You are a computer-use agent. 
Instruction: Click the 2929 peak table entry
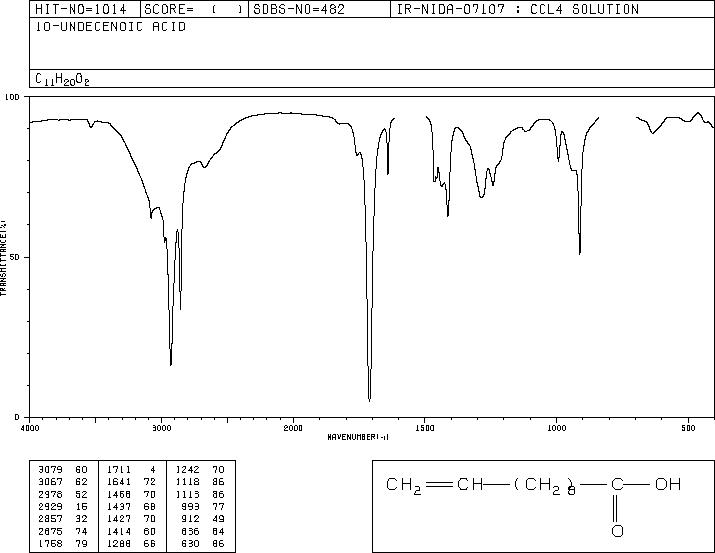(x=50, y=506)
